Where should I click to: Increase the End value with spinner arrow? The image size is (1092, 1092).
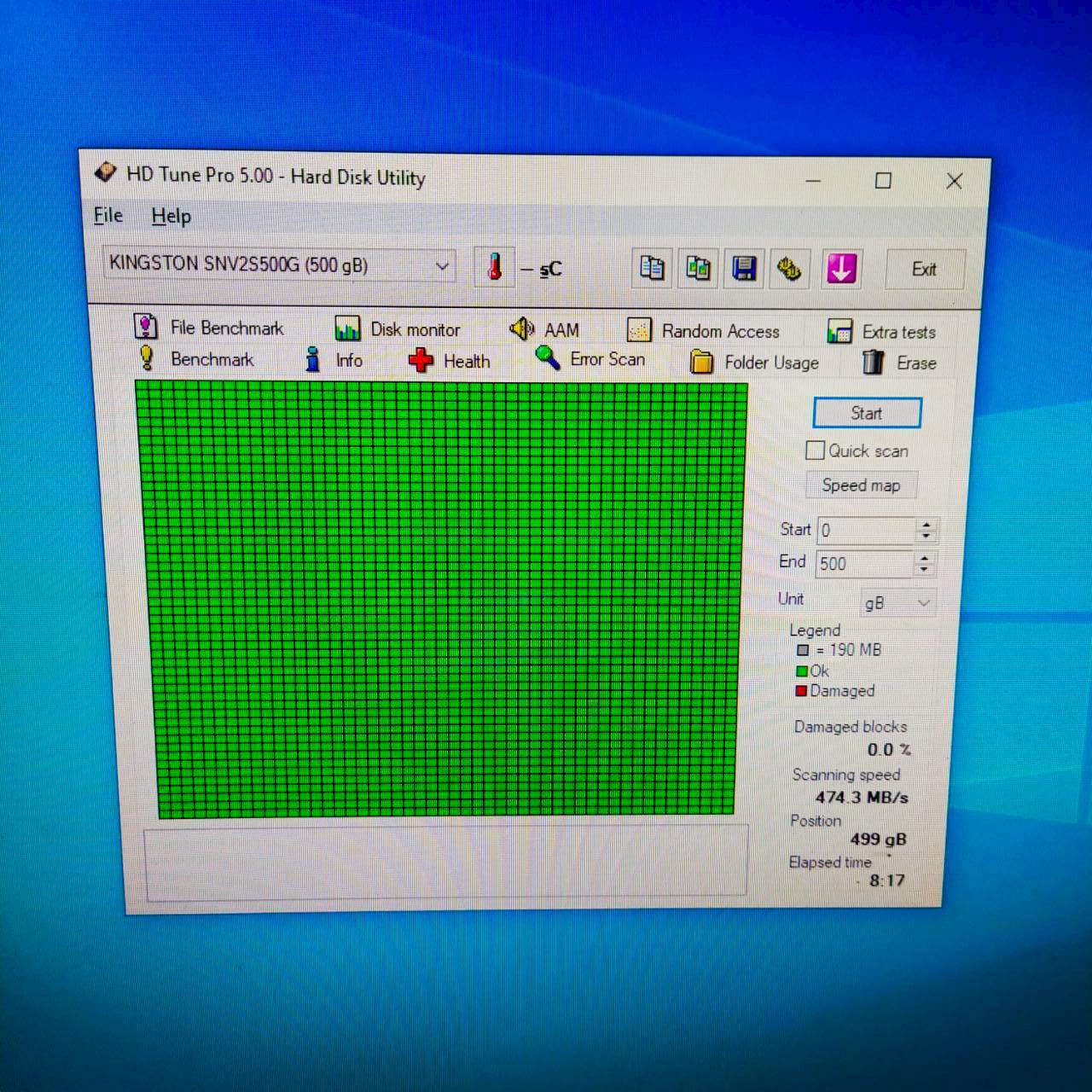point(925,557)
